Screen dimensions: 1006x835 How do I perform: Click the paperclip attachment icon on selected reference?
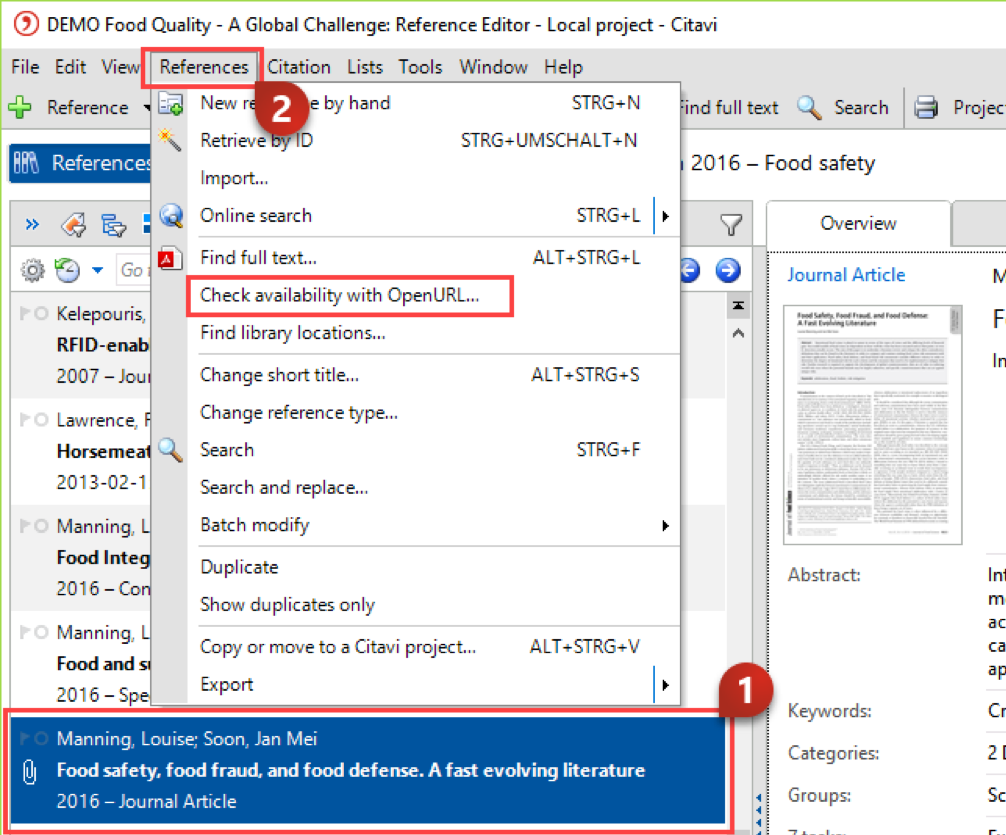point(30,771)
